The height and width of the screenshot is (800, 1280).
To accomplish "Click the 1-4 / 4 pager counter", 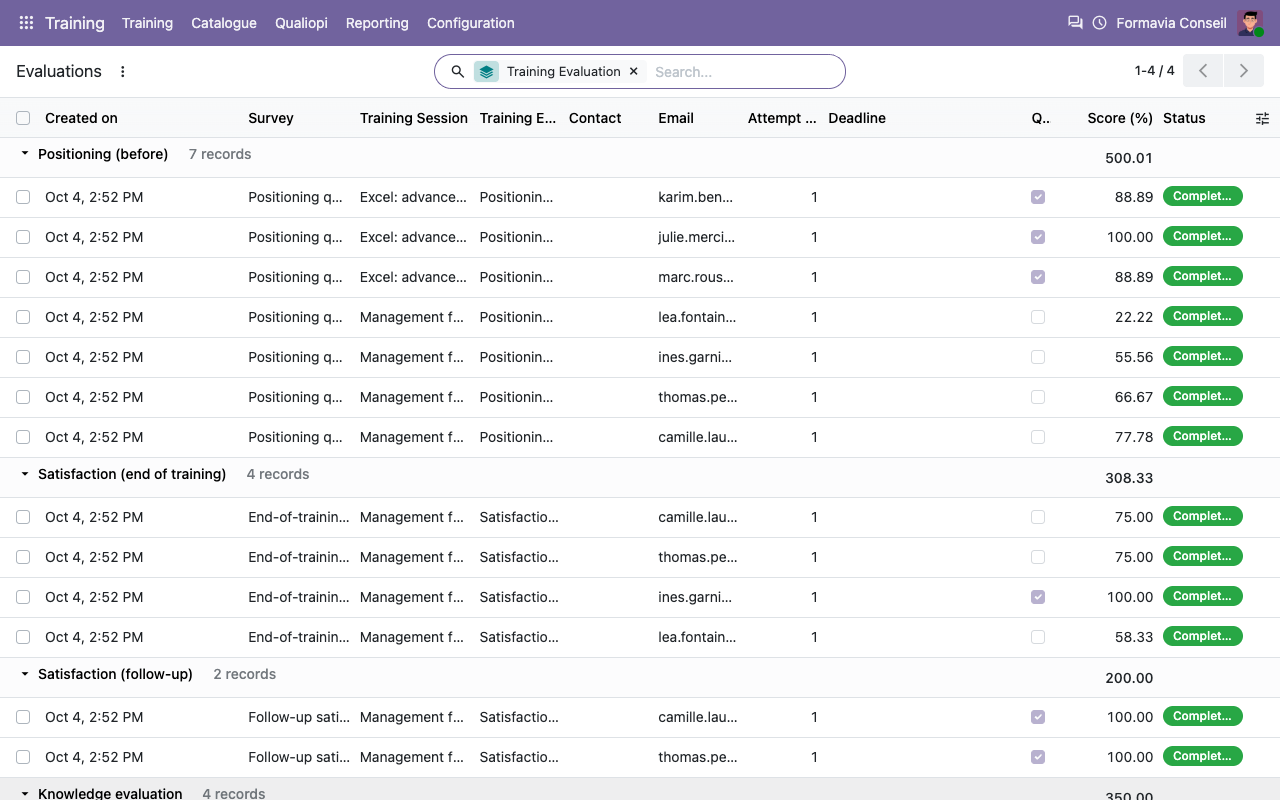I will point(1154,71).
